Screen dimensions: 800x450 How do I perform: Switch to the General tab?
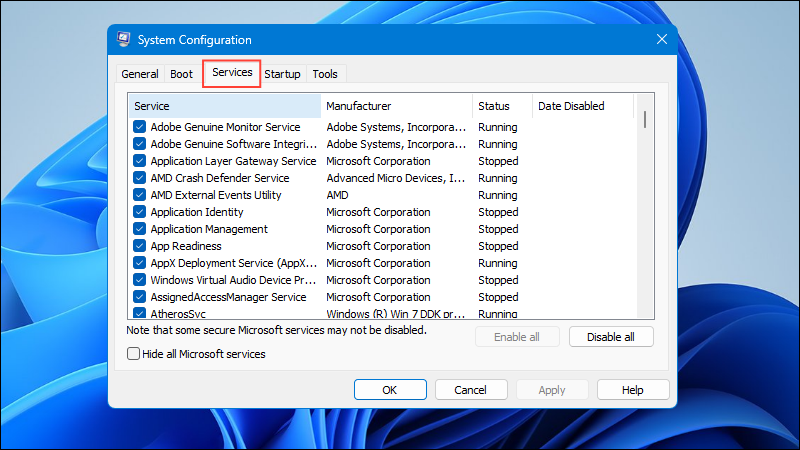pyautogui.click(x=140, y=74)
